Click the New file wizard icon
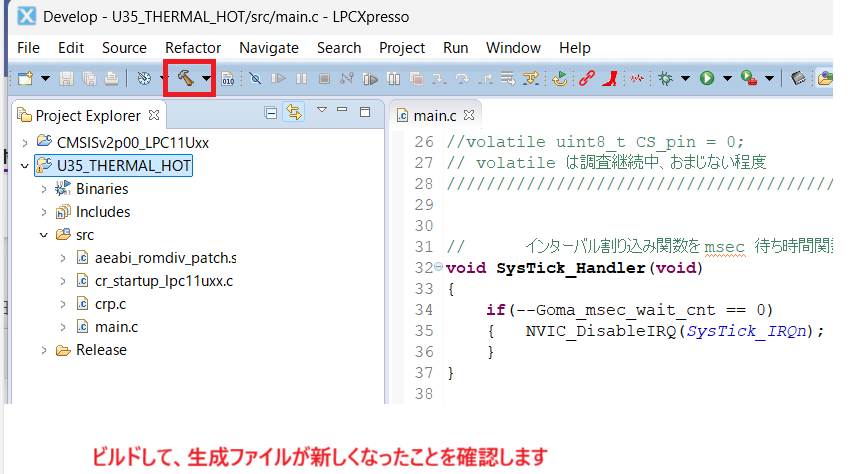 pyautogui.click(x=25, y=78)
